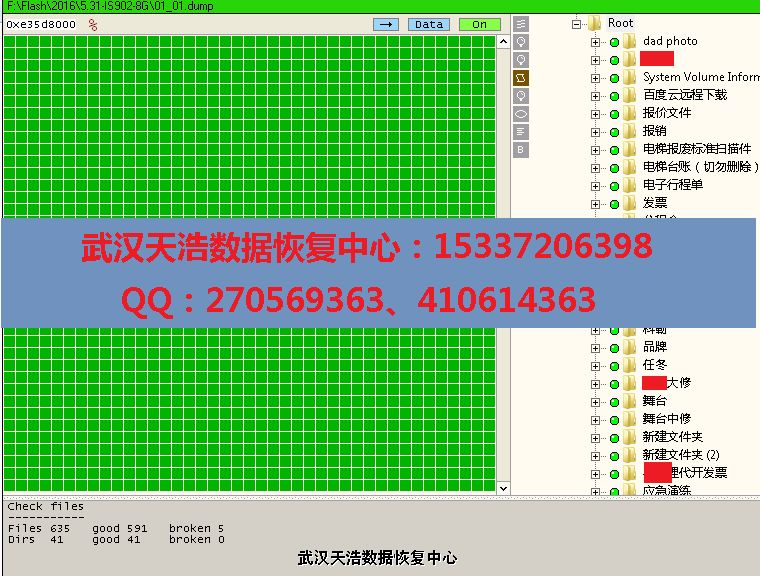Toggle the Data mode button
This screenshot has height=576, width=760.
[x=428, y=24]
